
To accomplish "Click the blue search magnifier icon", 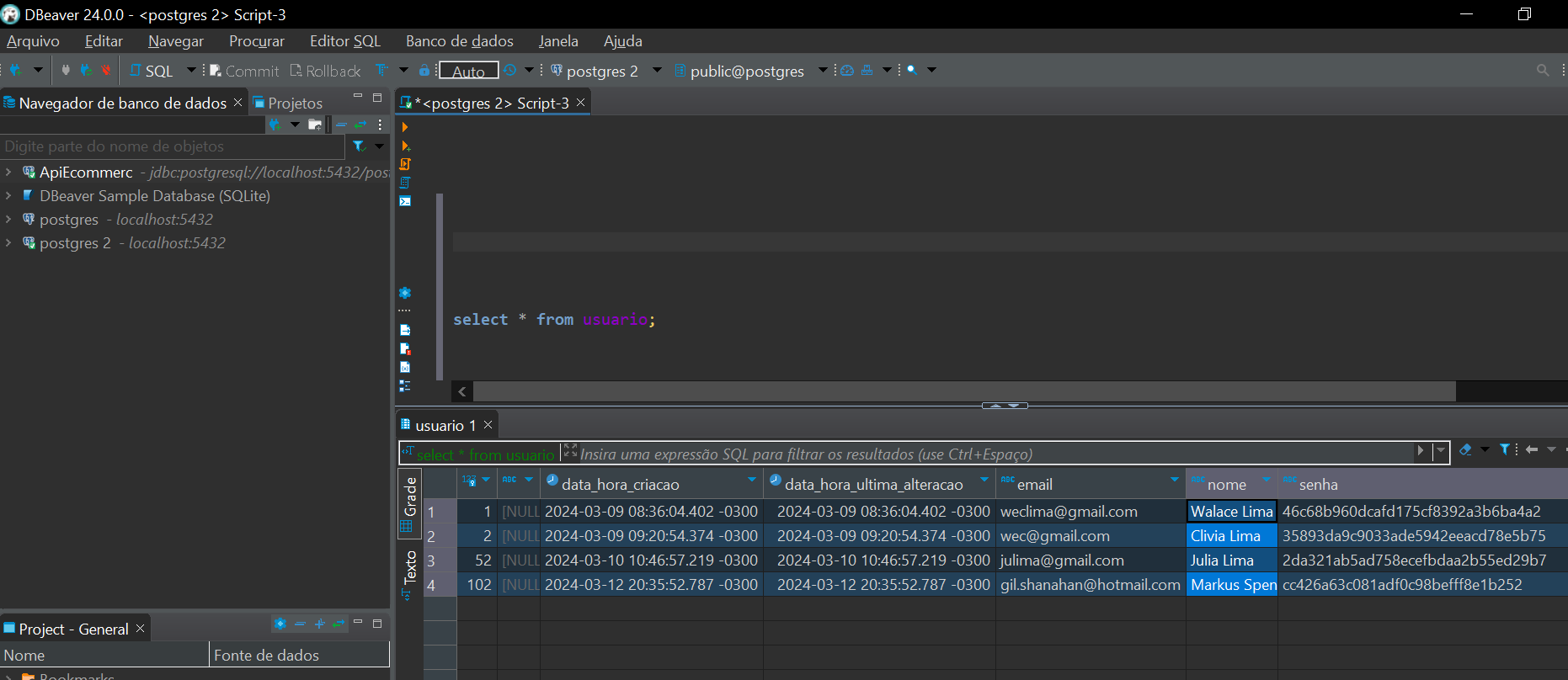I will click(x=912, y=70).
